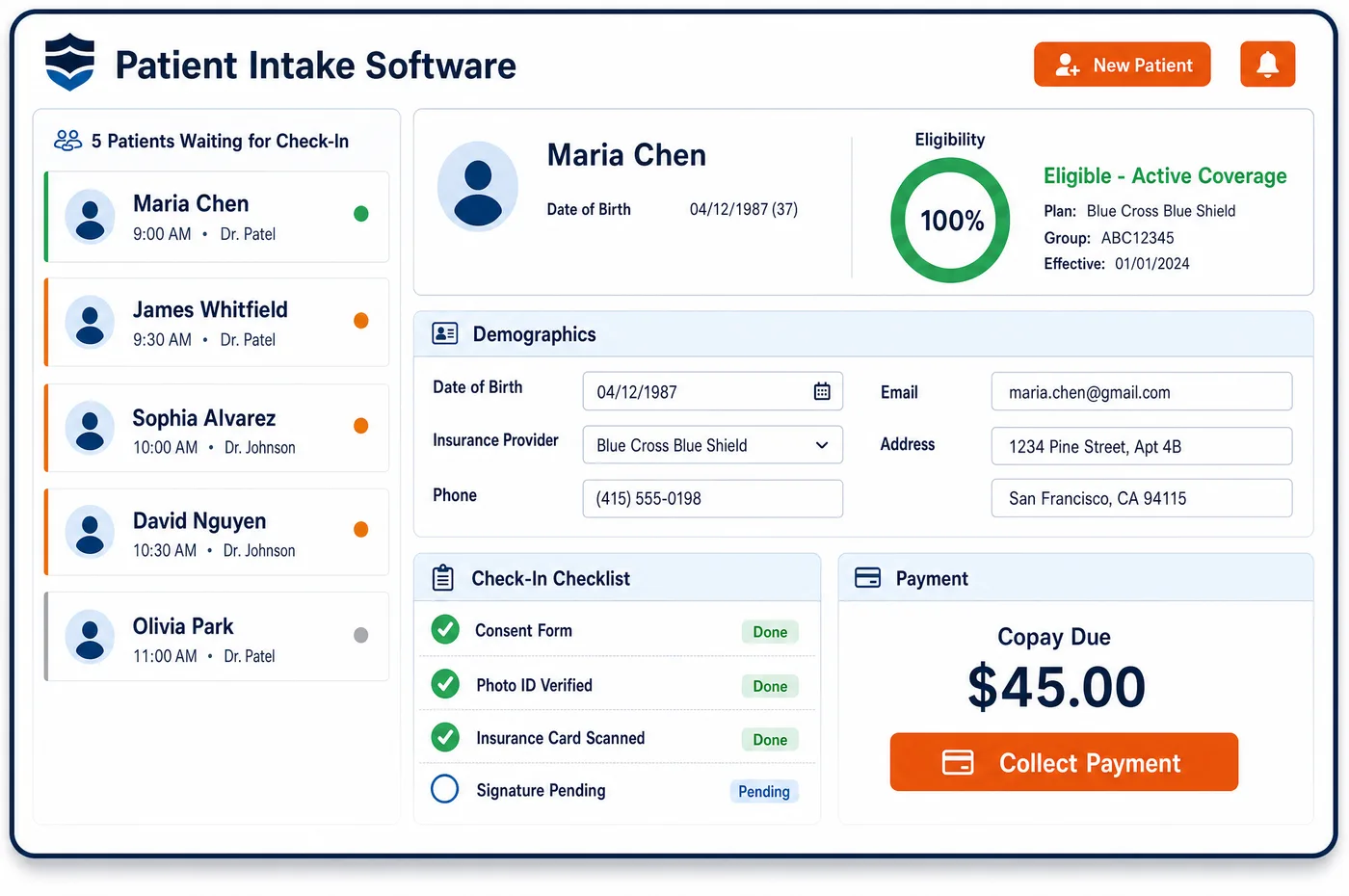The image size is (1349, 896).
Task: Click the patients group icon near 5 Patients Waiting
Action: 67,141
